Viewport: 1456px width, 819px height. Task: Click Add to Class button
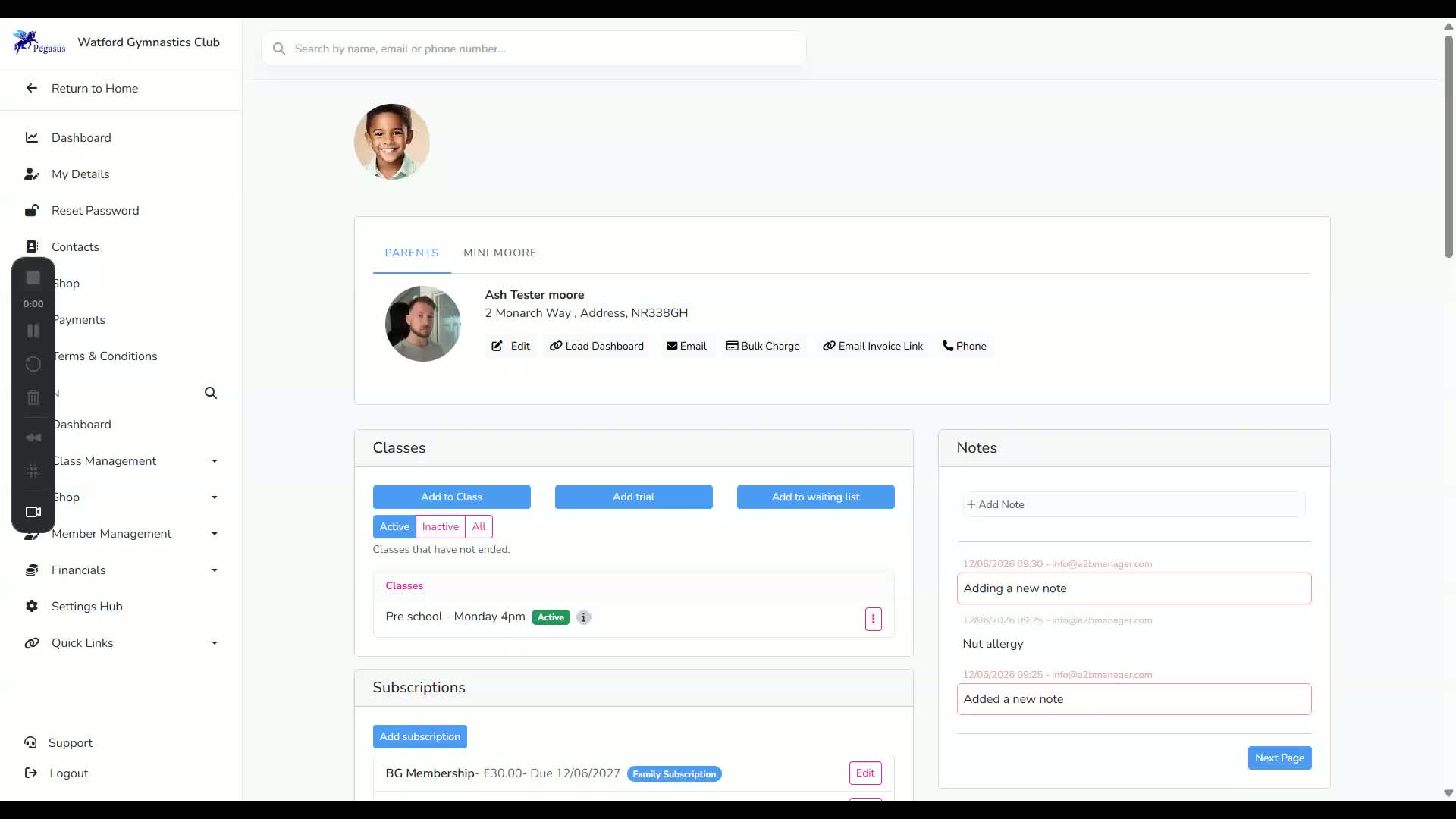[x=452, y=497]
